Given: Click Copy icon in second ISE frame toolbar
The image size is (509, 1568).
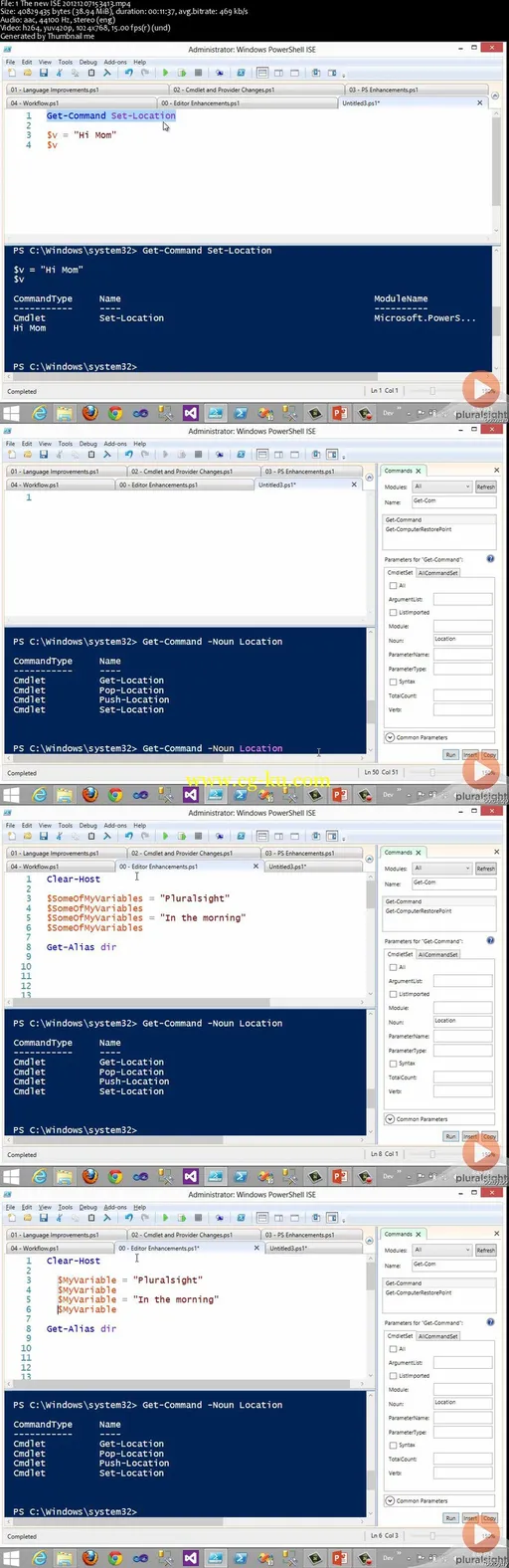Looking at the screenshot, I should click(x=75, y=455).
